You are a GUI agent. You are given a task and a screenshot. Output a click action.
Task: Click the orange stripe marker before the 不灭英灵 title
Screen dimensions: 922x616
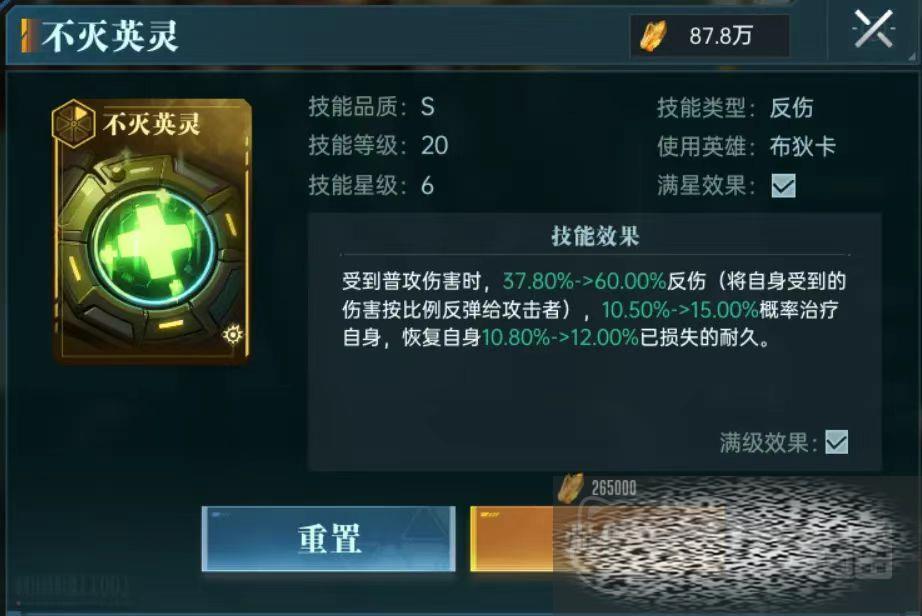point(27,36)
